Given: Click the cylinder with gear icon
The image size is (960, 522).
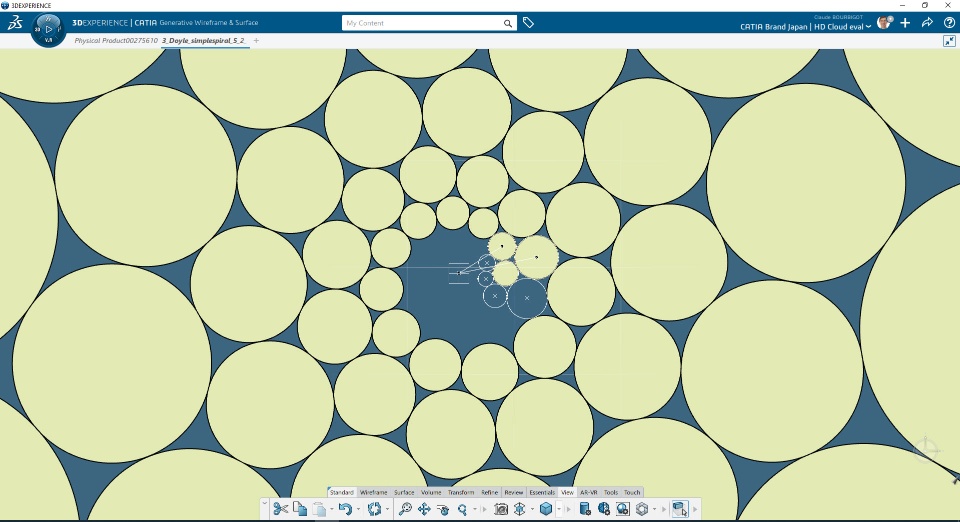Looking at the screenshot, I should tap(585, 509).
